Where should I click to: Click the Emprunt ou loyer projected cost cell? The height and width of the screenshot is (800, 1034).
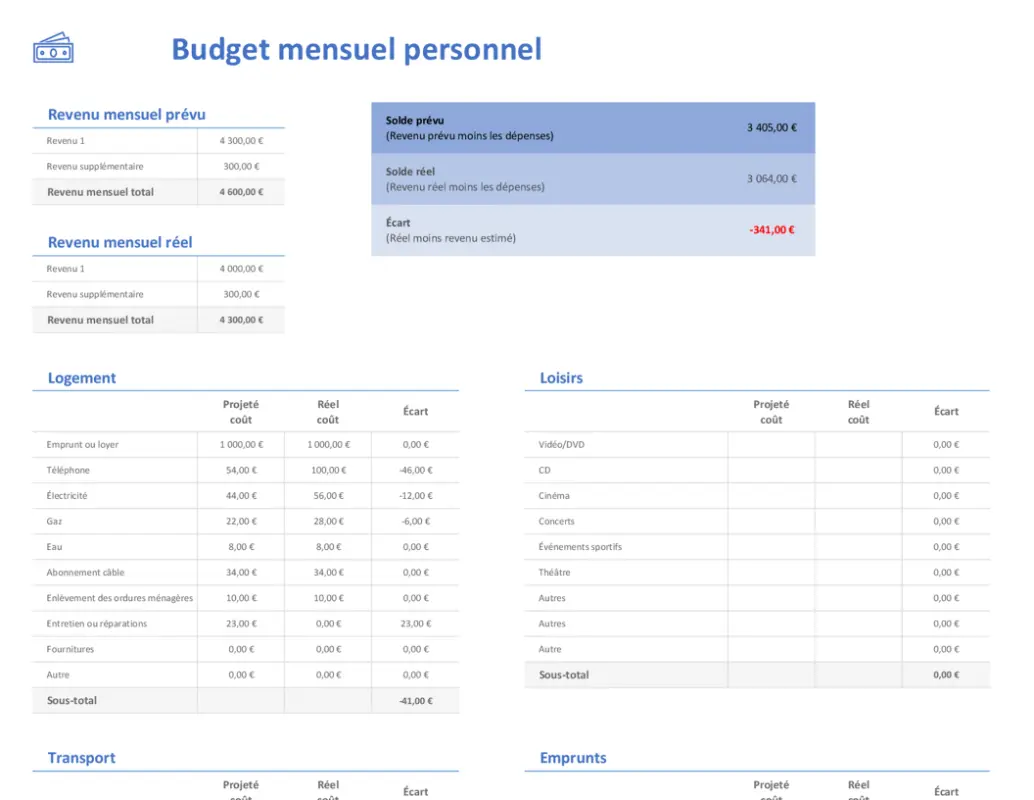tap(240, 444)
